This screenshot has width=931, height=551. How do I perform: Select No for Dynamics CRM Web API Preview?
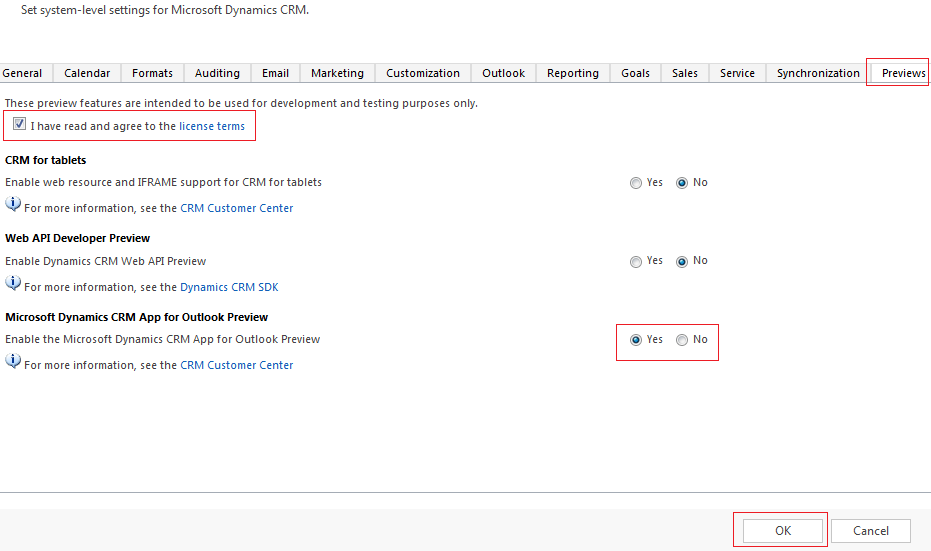click(682, 261)
